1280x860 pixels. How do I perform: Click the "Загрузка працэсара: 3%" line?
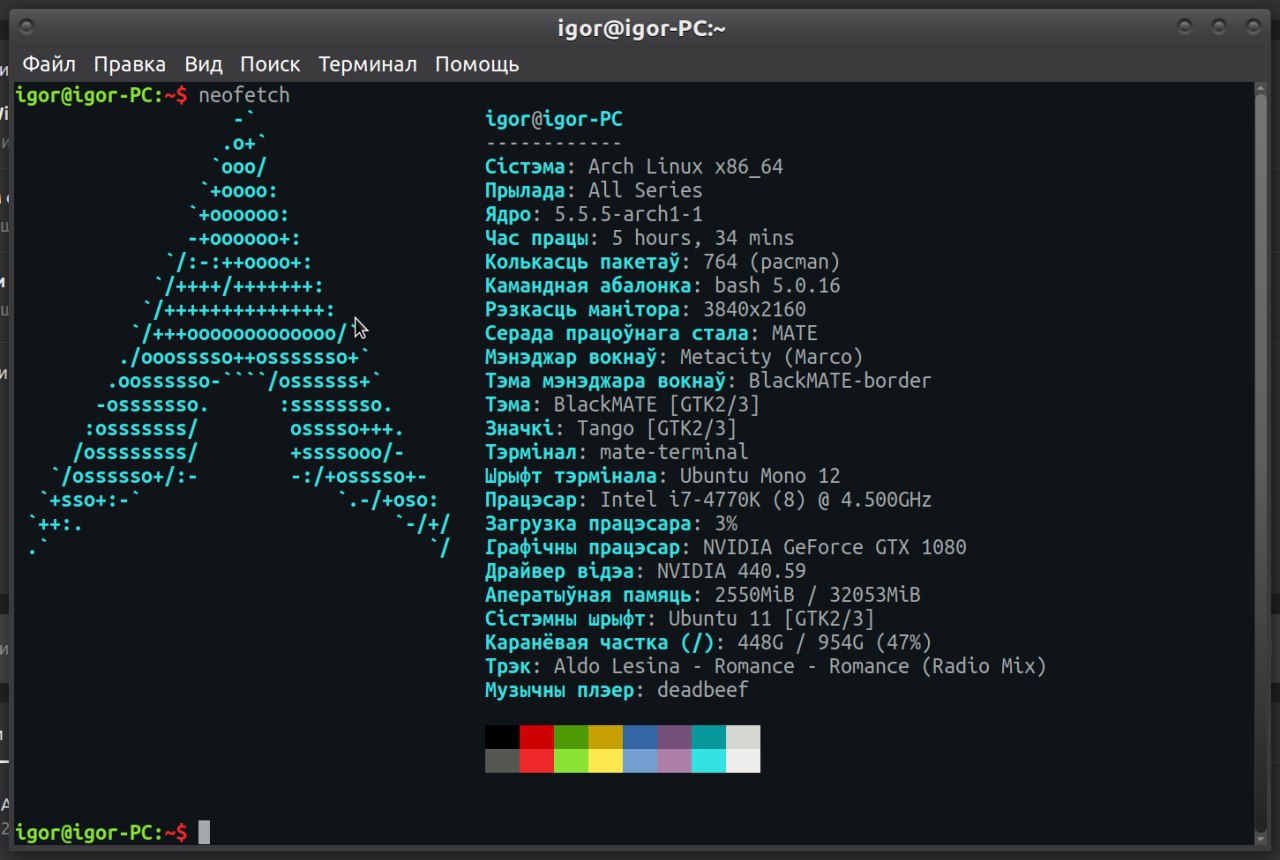[611, 524]
